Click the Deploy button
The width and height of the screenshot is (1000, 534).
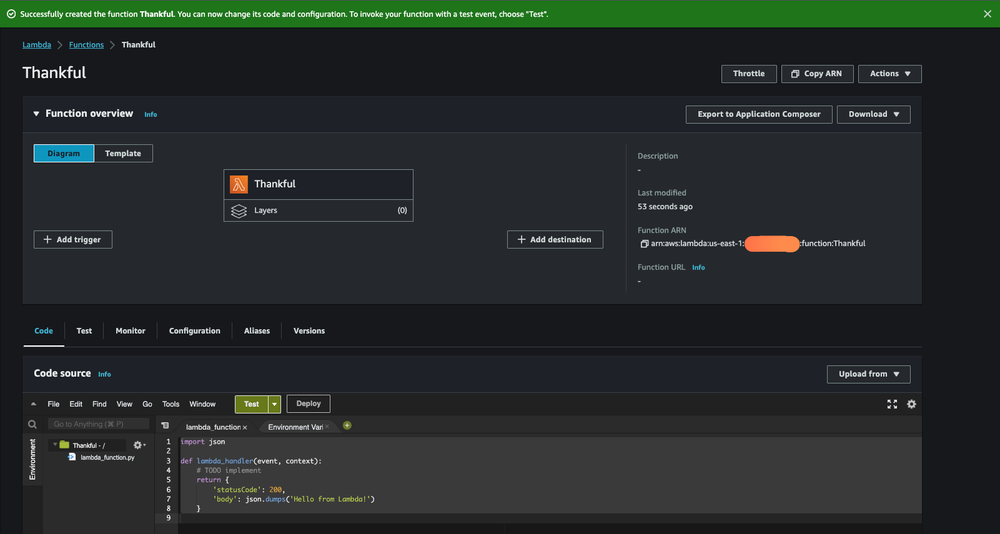tap(309, 404)
